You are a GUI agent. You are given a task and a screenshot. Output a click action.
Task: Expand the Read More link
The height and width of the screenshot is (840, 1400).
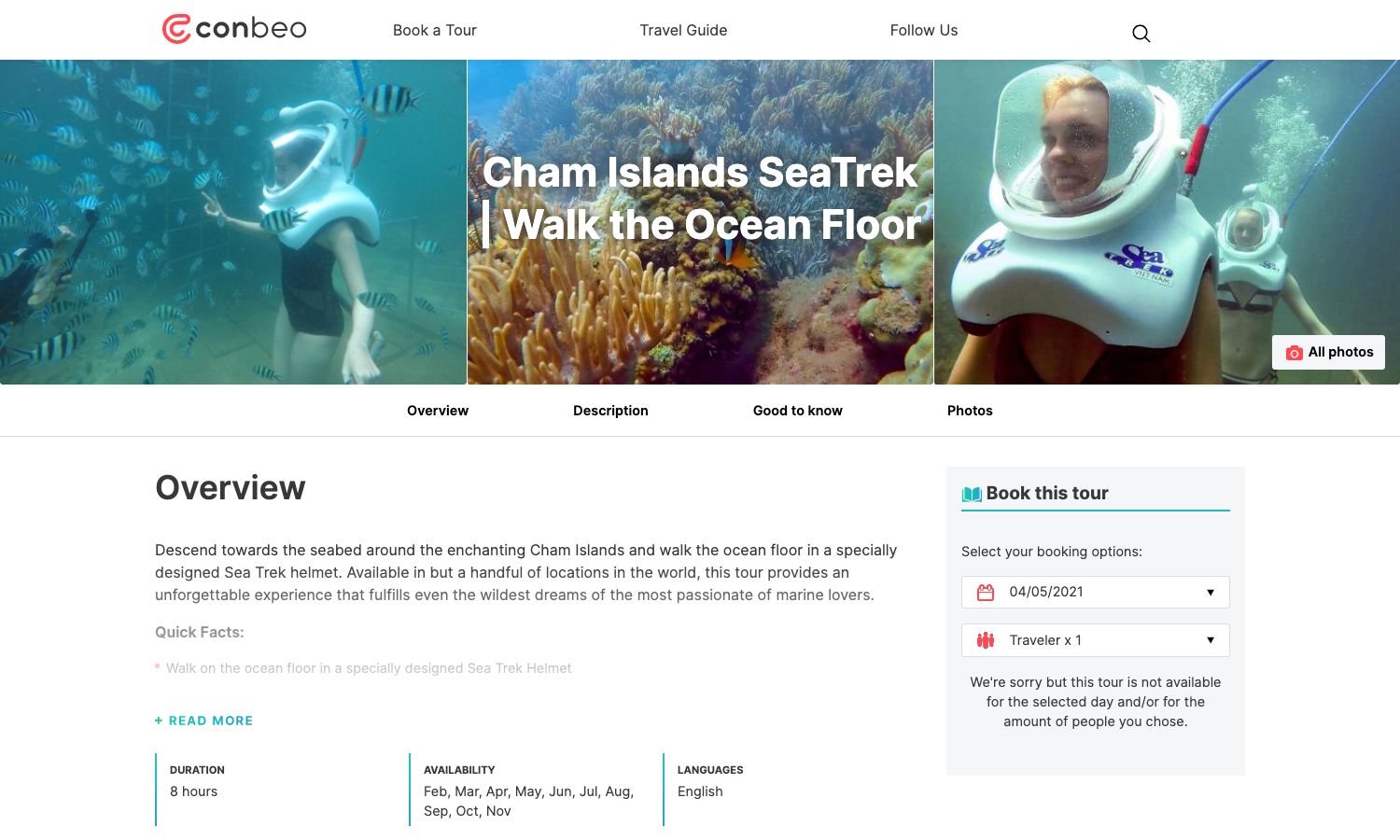(x=211, y=721)
